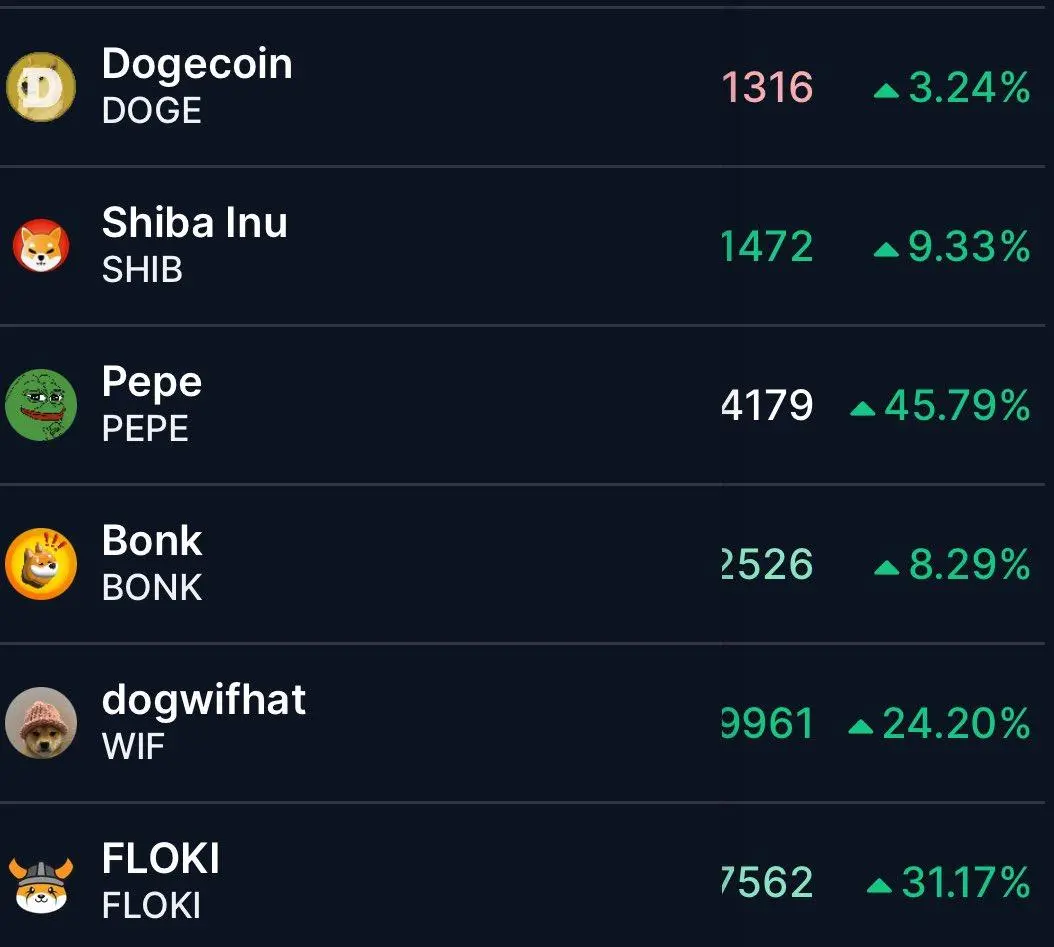
Task: Open the Dogecoin coin logo
Action: 41,87
